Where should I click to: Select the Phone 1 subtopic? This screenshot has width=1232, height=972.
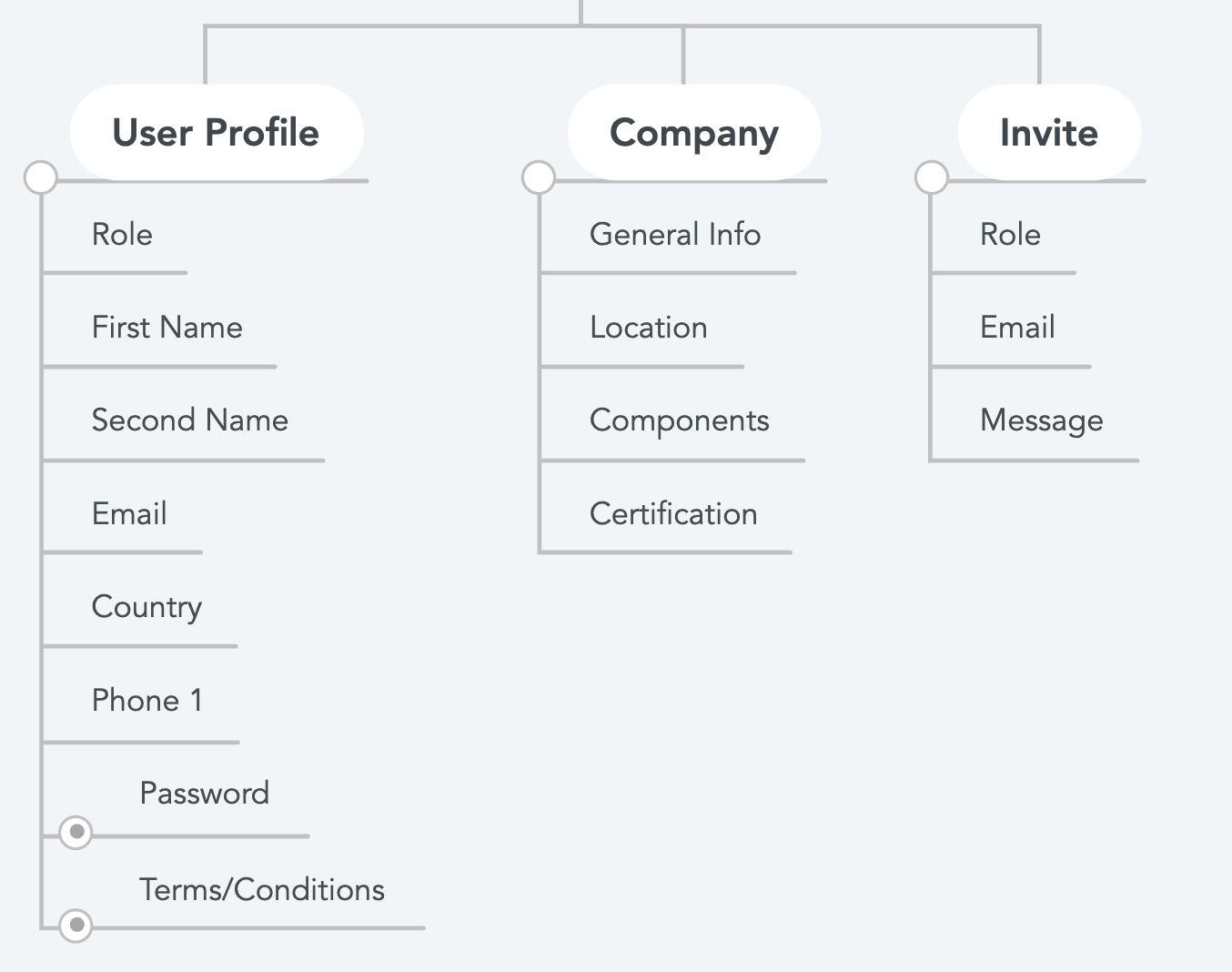pos(147,701)
